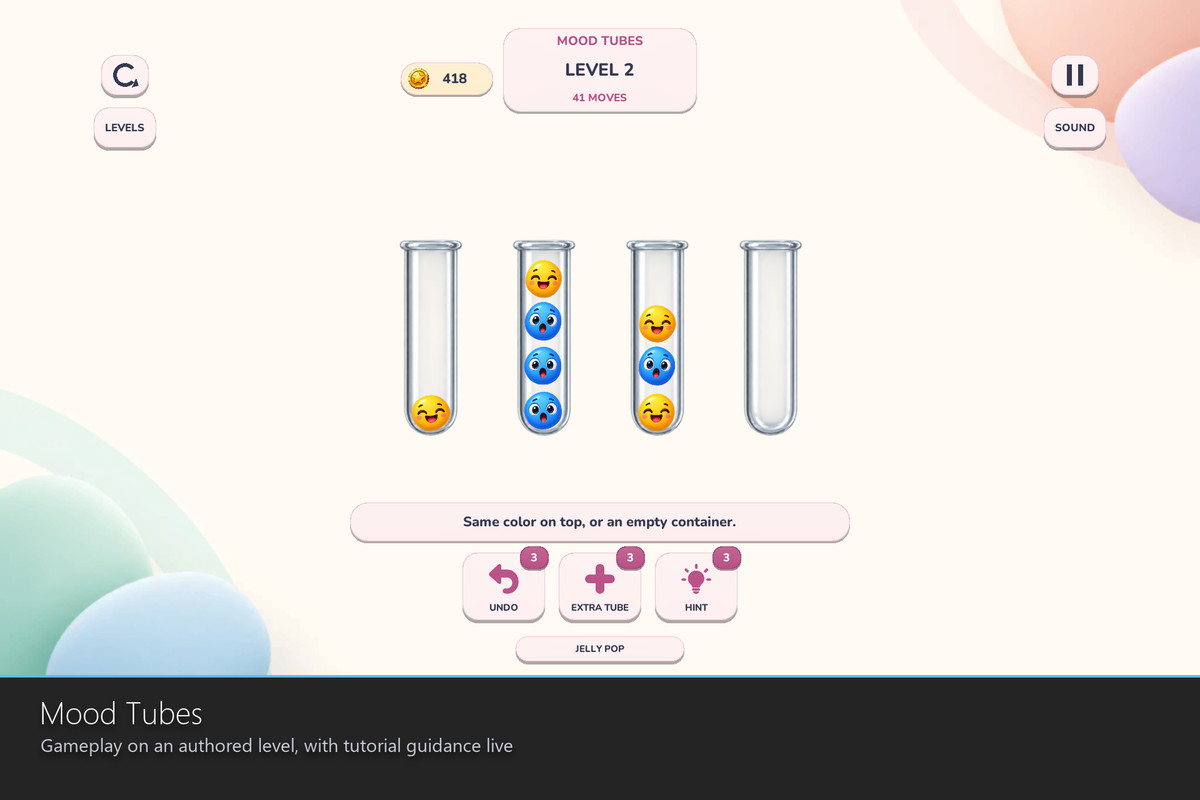Click the blue face in third tube
The height and width of the screenshot is (800, 1200).
pyautogui.click(x=657, y=367)
